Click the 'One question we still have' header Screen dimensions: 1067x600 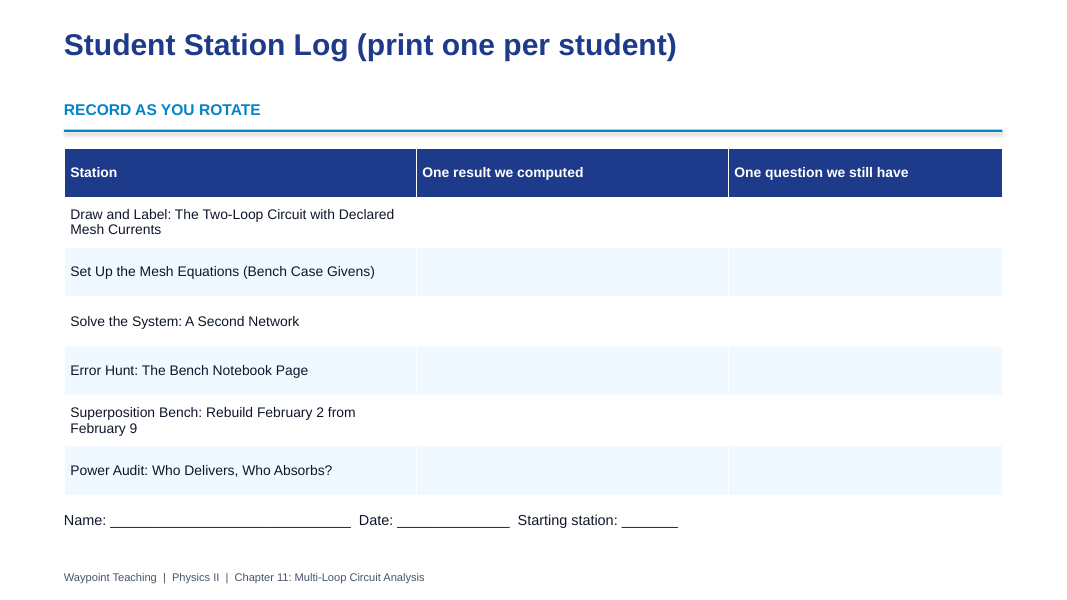pyautogui.click(x=865, y=173)
